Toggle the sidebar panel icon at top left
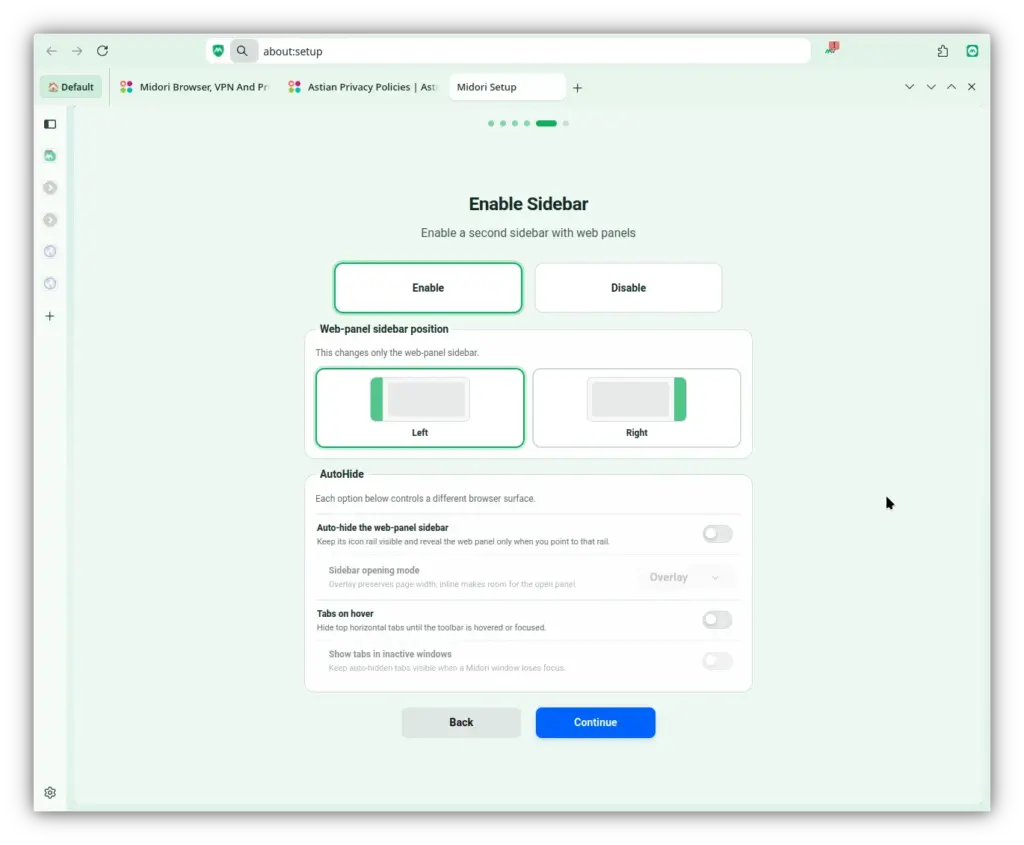Viewport: 1024px width, 845px height. 50,124
